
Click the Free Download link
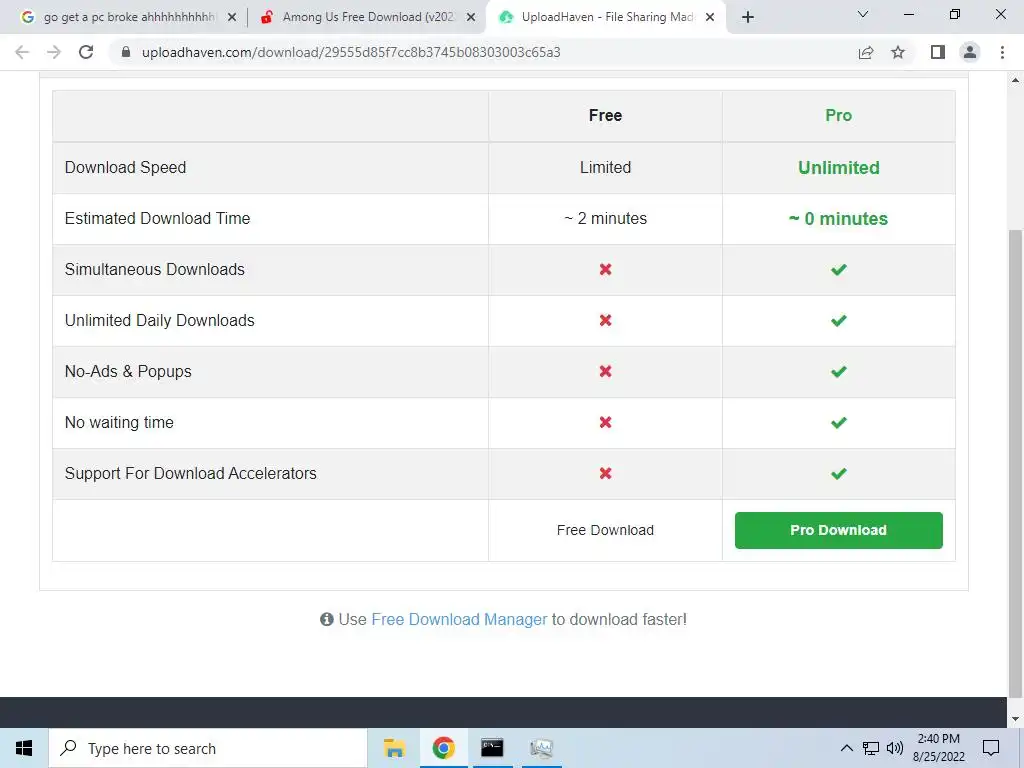[x=605, y=530]
